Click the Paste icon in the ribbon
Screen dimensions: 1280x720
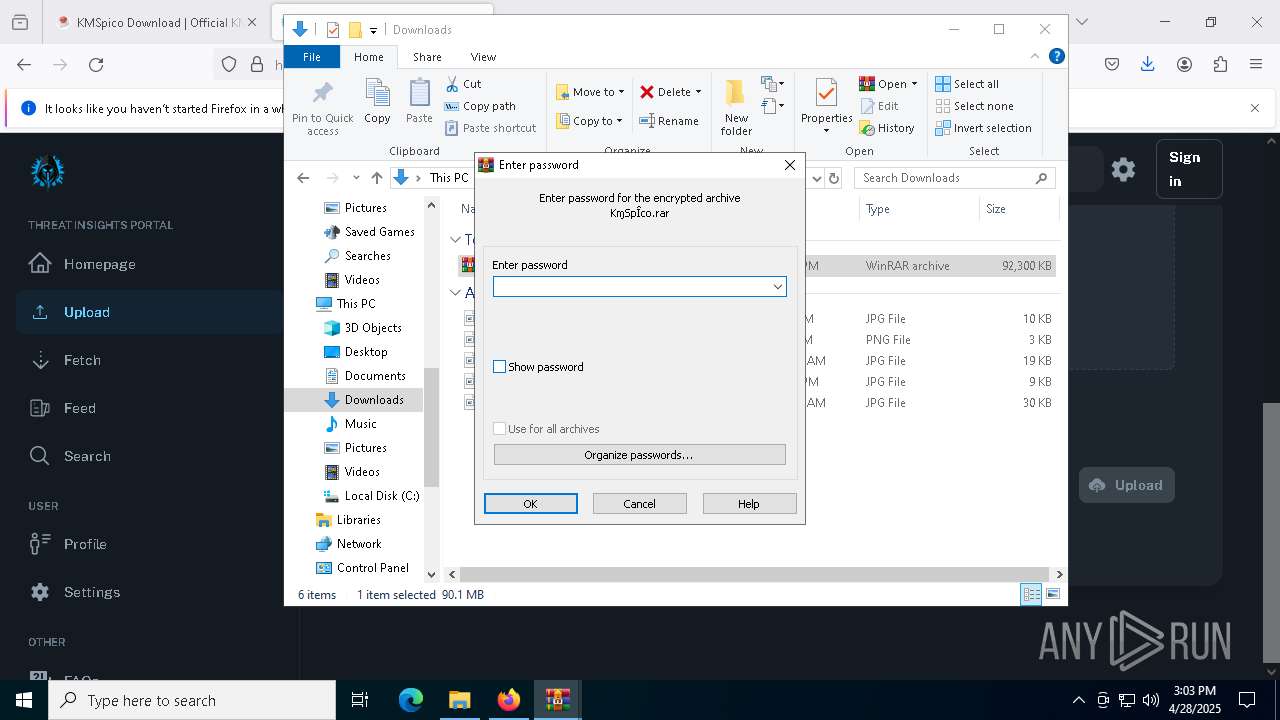tap(419, 94)
